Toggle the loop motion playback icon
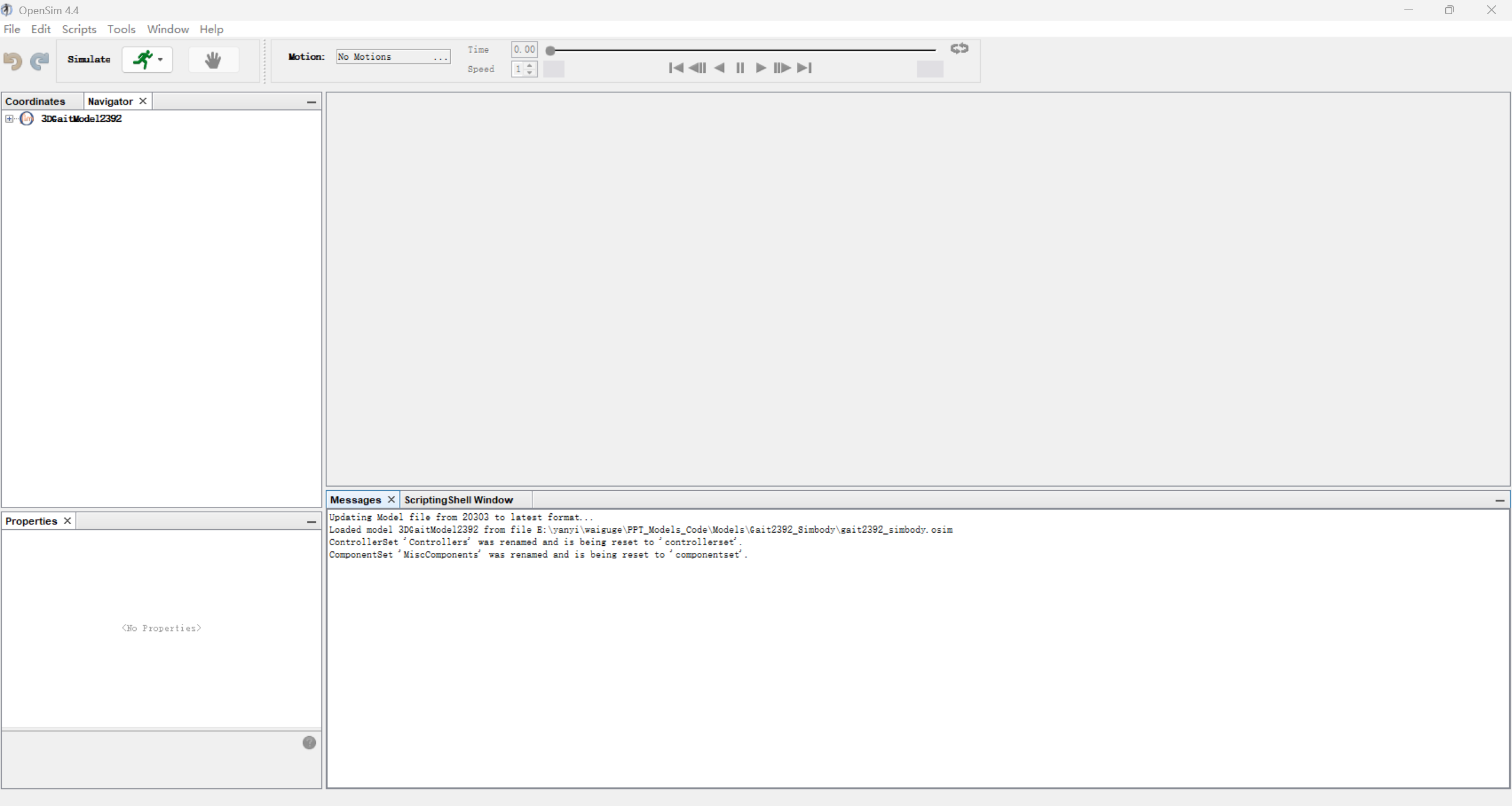This screenshot has height=806, width=1512. tap(959, 48)
